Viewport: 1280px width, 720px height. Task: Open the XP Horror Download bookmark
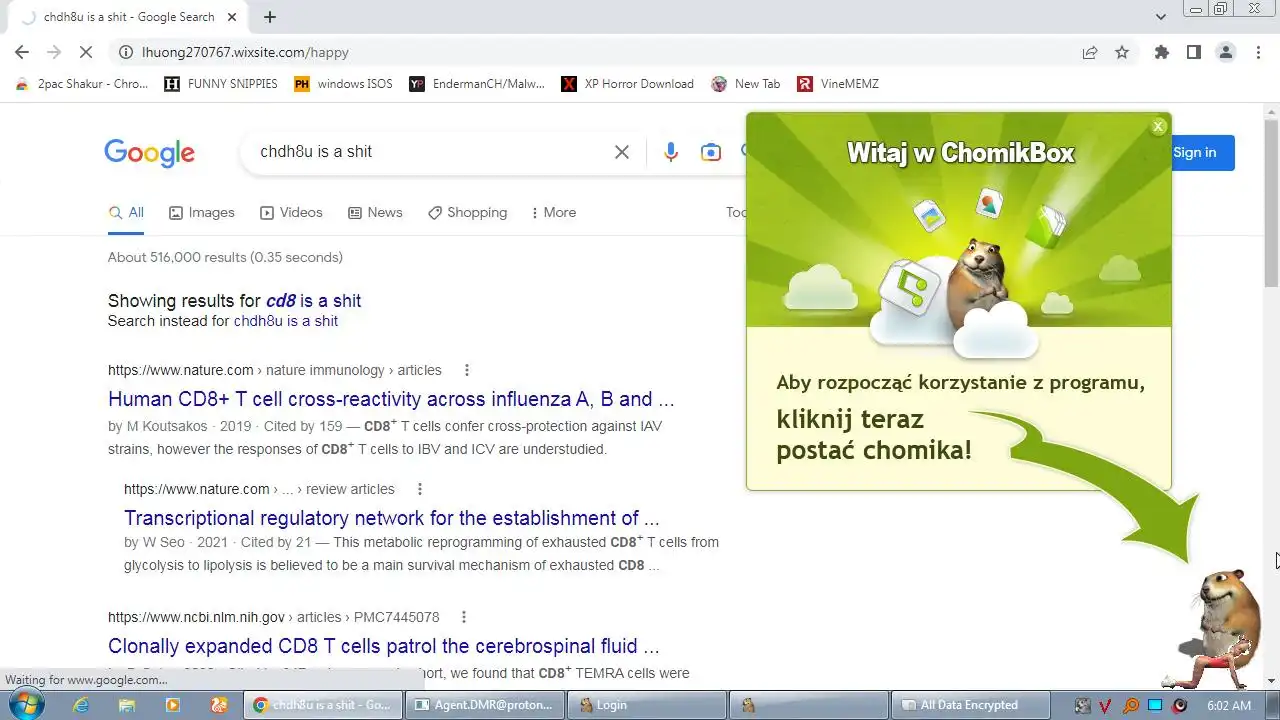click(x=628, y=84)
